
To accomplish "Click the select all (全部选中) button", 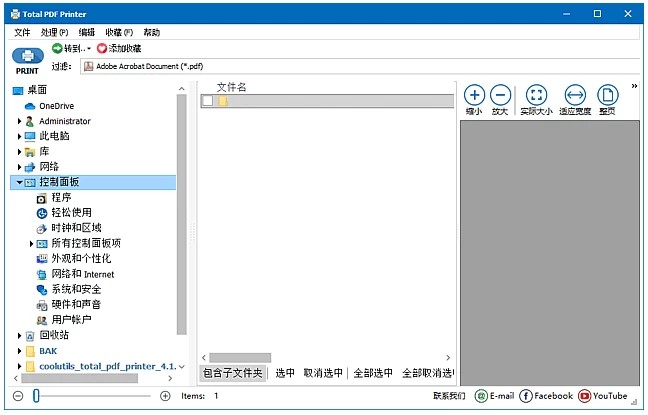I will (372, 373).
